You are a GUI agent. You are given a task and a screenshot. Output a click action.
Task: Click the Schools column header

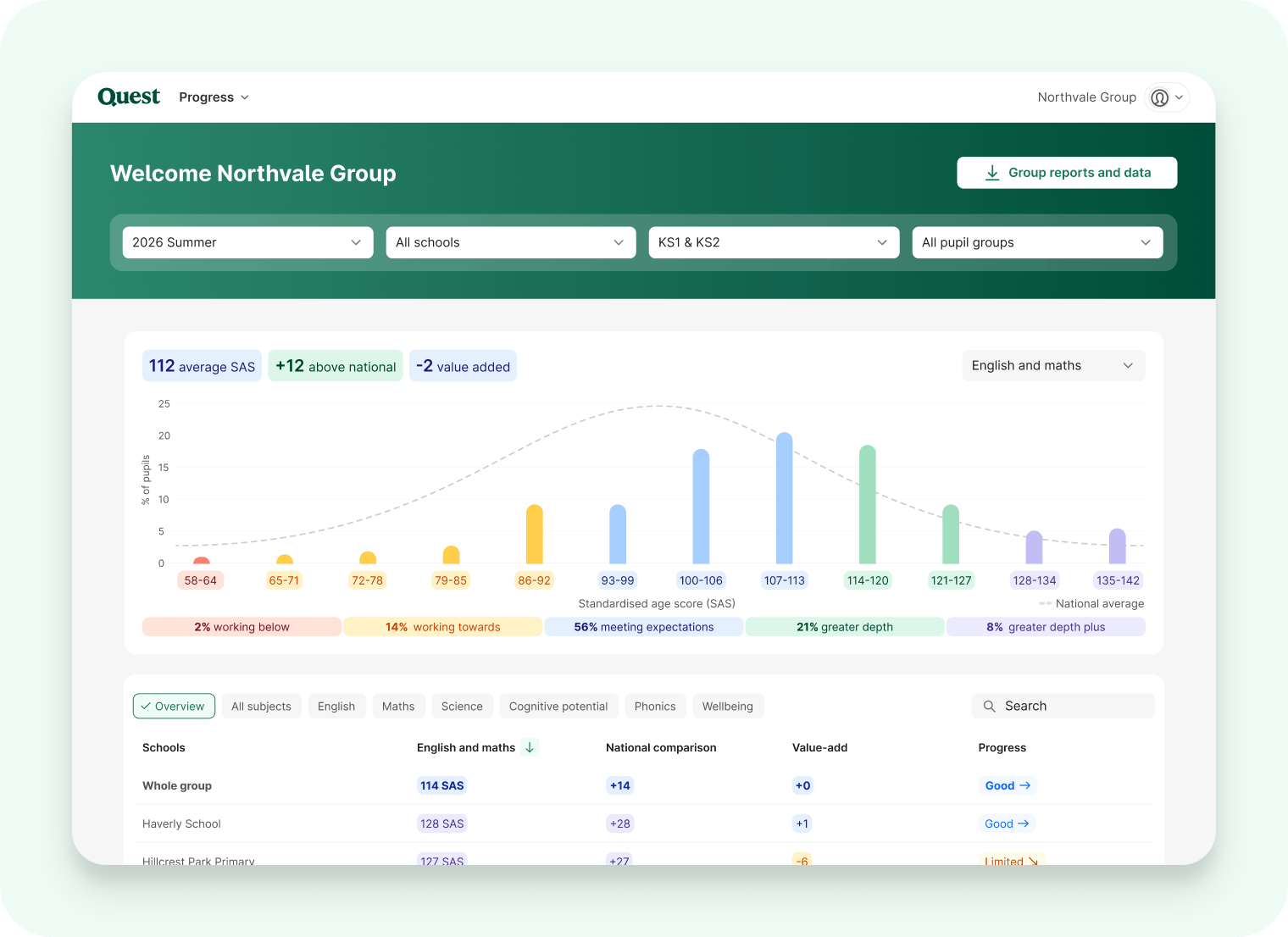[x=164, y=747]
